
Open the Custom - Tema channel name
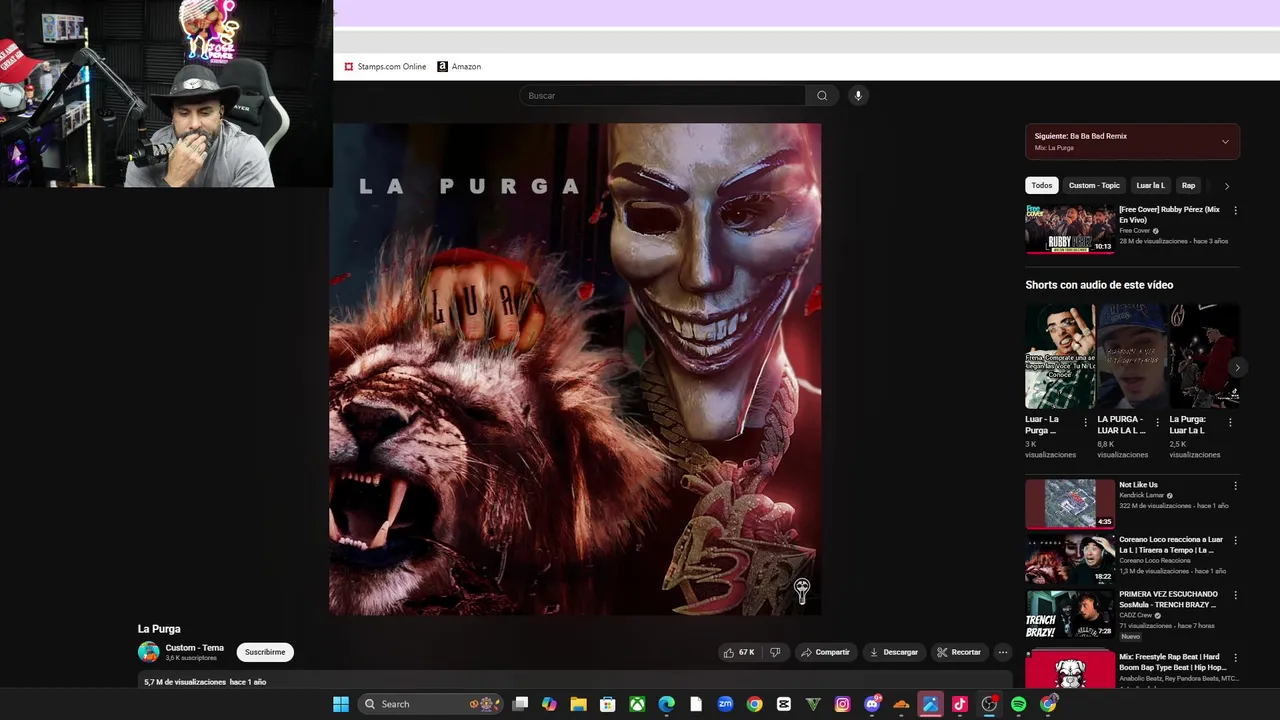195,648
